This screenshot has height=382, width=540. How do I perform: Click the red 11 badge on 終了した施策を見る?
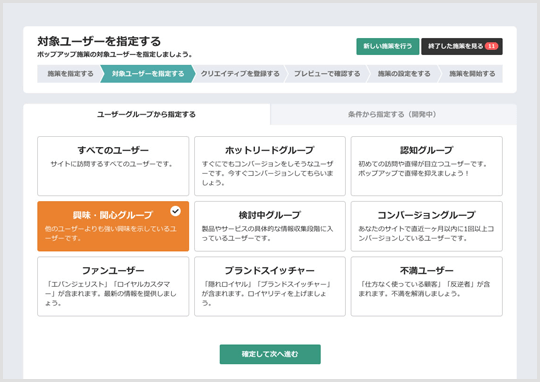pyautogui.click(x=491, y=46)
